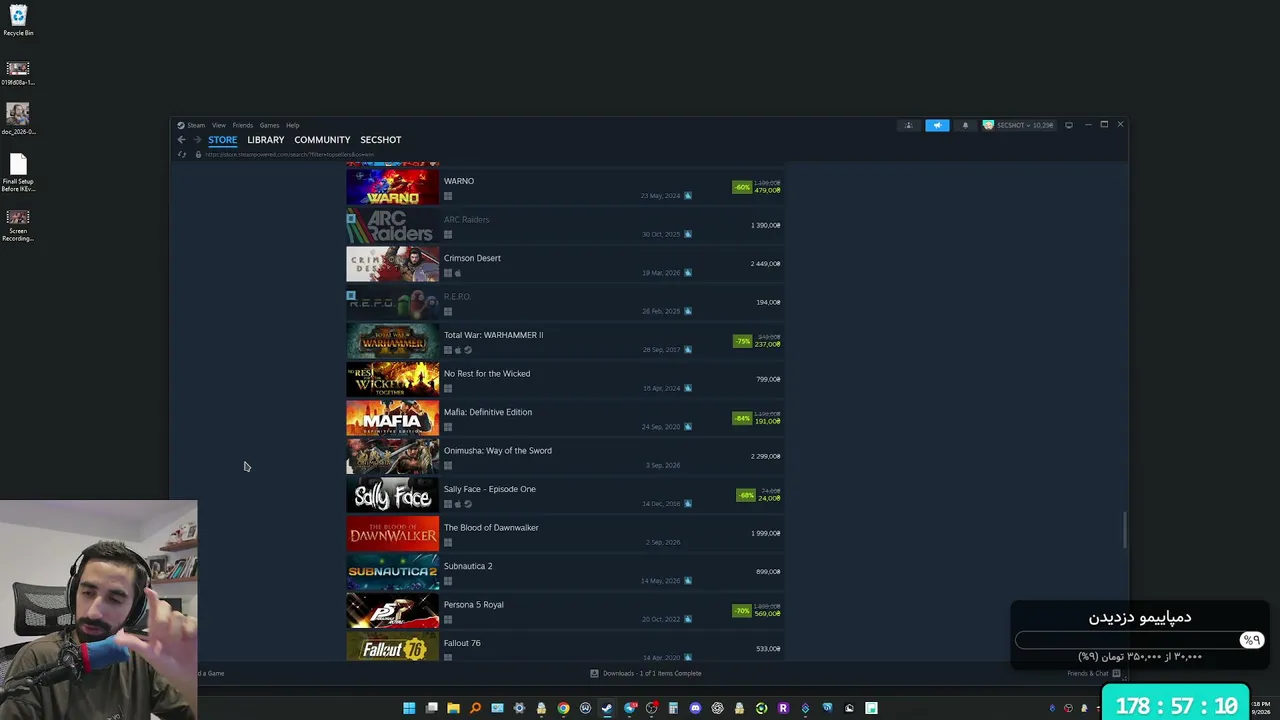Open File Explorer from the taskbar
Screen dimensions: 1280x720
click(x=453, y=708)
